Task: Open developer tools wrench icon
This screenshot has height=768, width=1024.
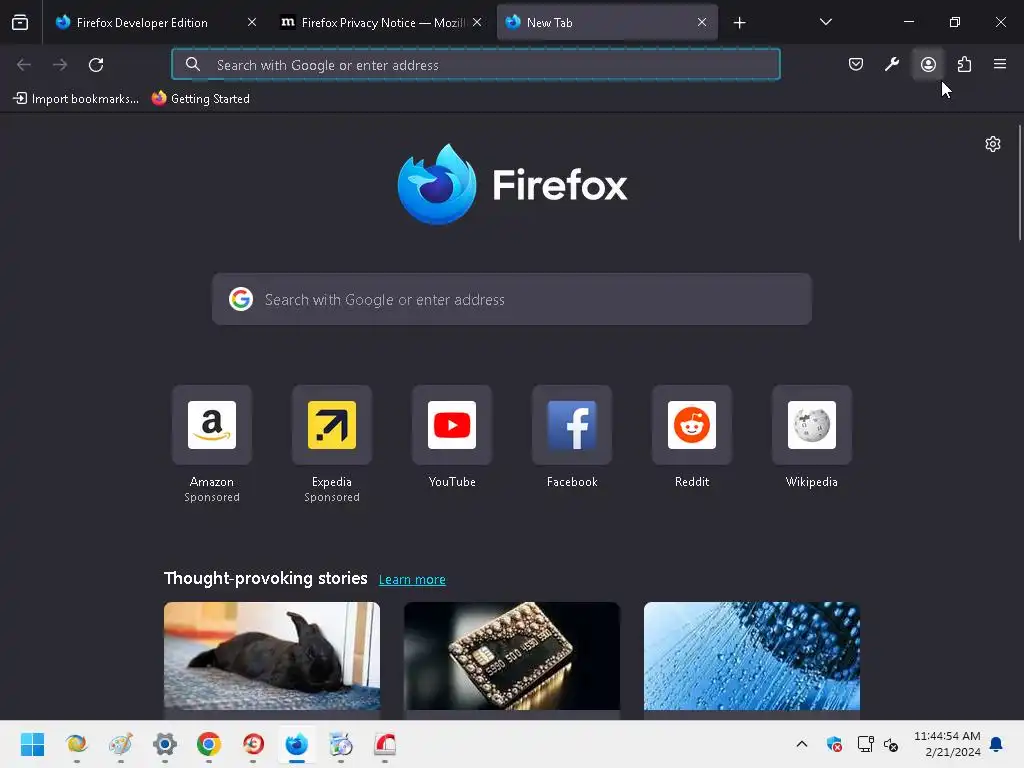Action: pyautogui.click(x=891, y=64)
